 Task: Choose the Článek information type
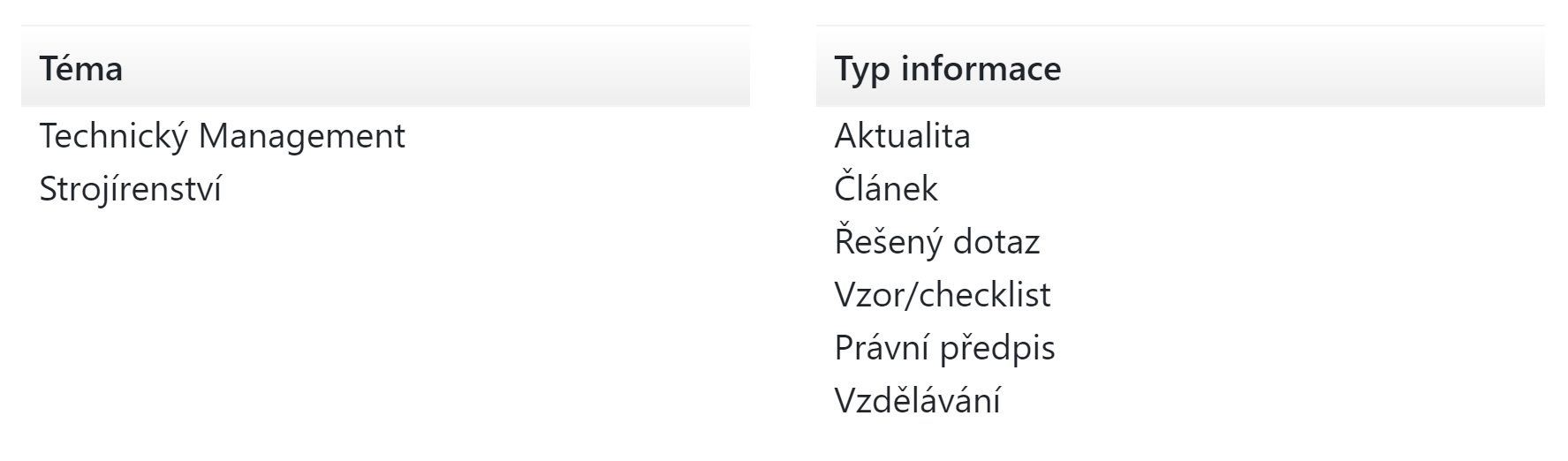click(885, 188)
